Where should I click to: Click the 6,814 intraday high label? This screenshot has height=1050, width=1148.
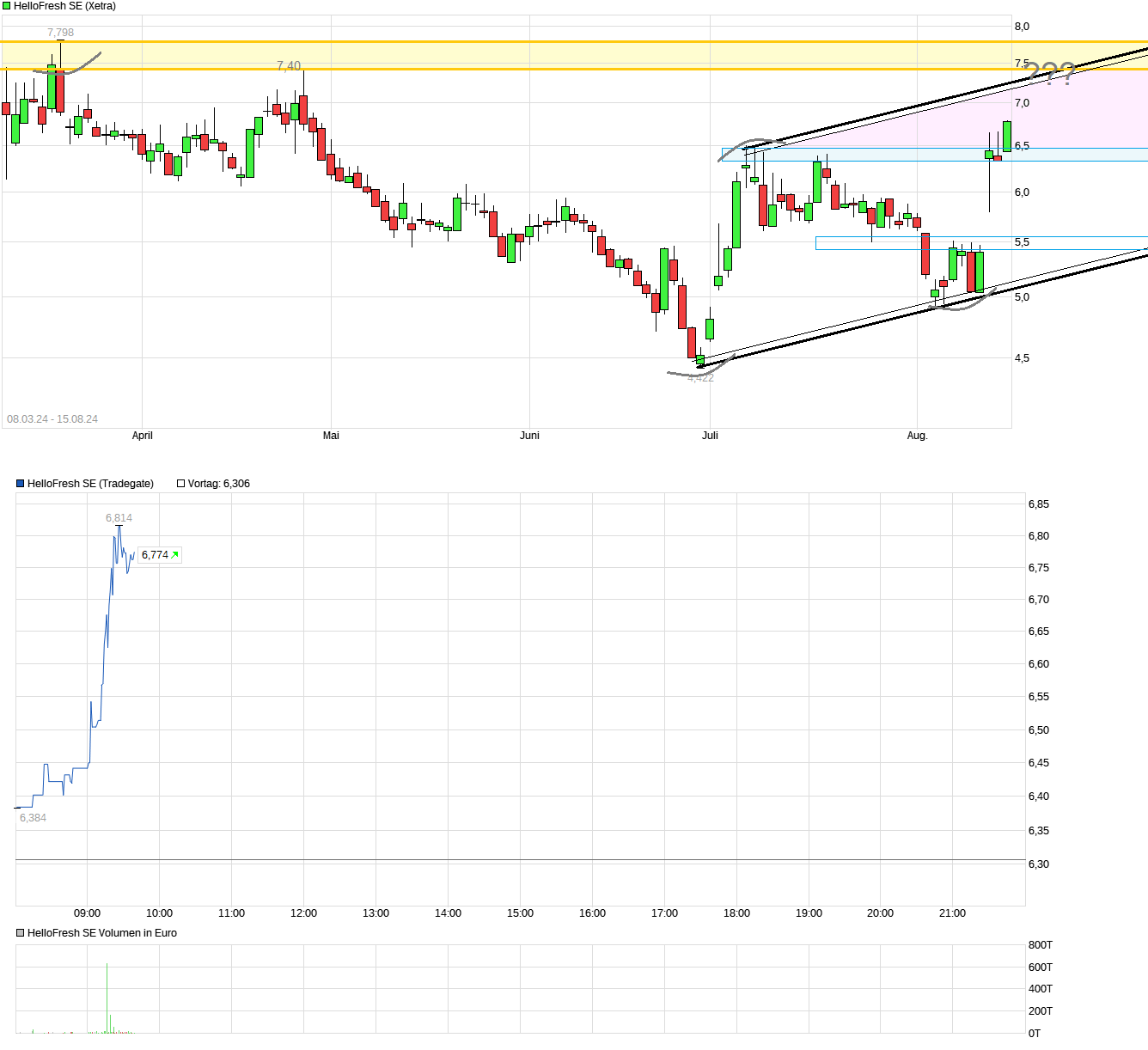point(119,518)
